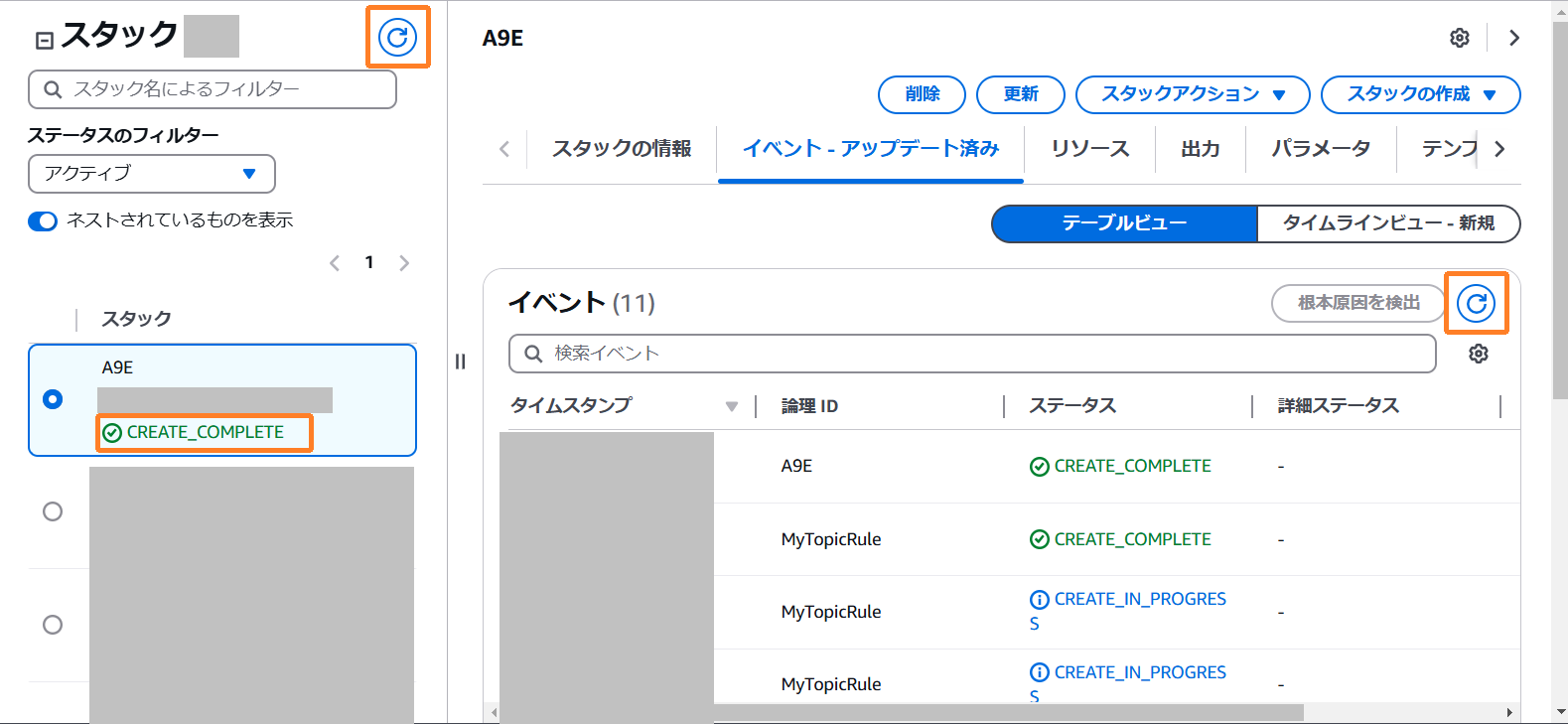The width and height of the screenshot is (1568, 724).
Task: Switch to the リソース tab
Action: [x=1089, y=149]
